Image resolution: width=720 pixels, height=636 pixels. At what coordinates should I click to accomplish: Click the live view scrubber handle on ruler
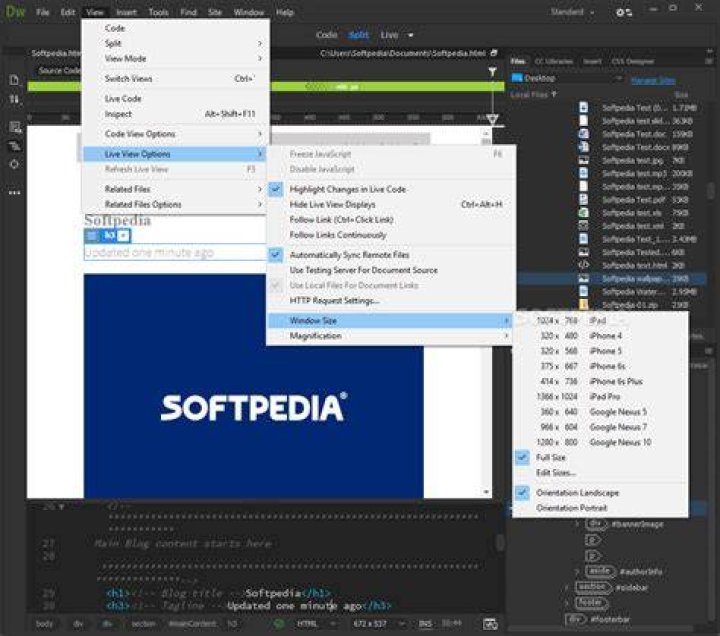click(493, 119)
